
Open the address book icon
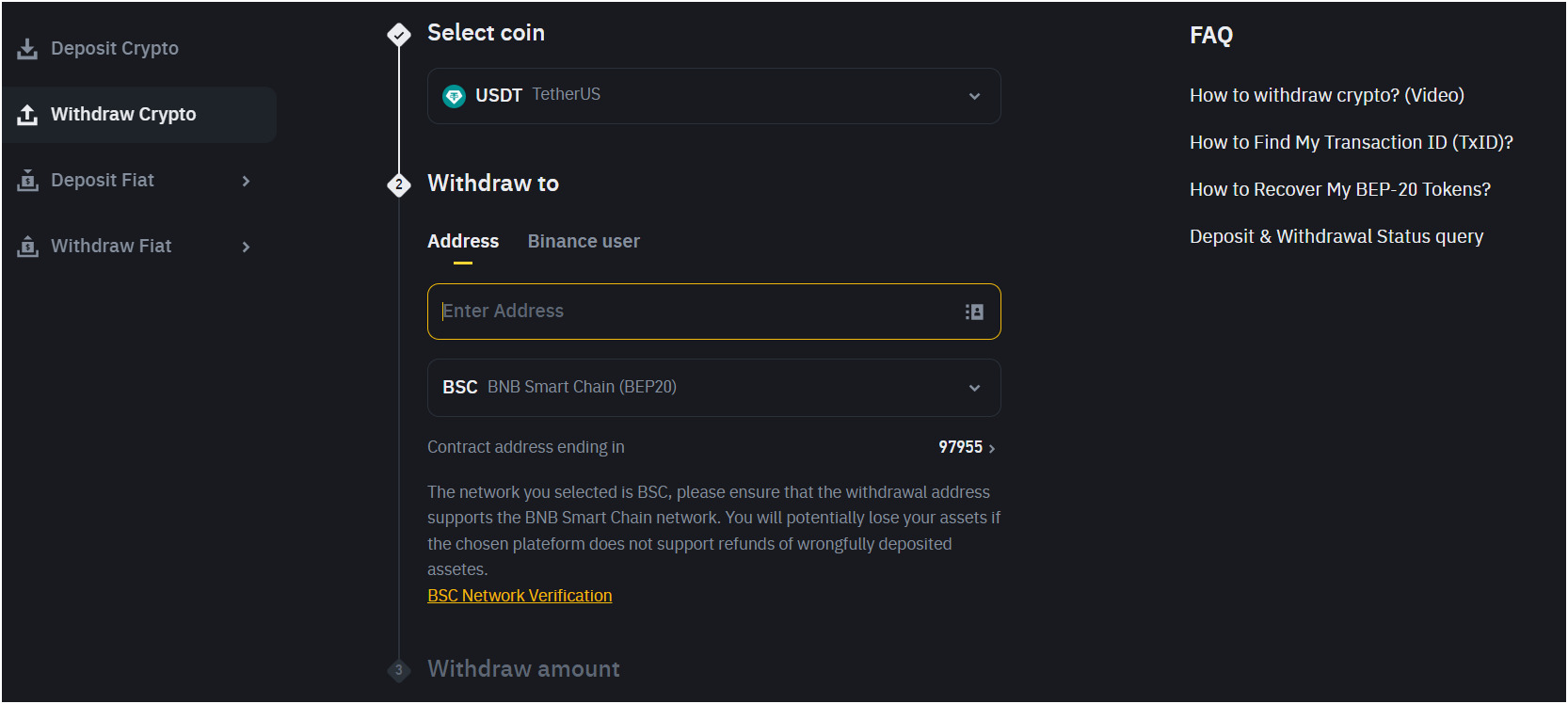(x=974, y=312)
